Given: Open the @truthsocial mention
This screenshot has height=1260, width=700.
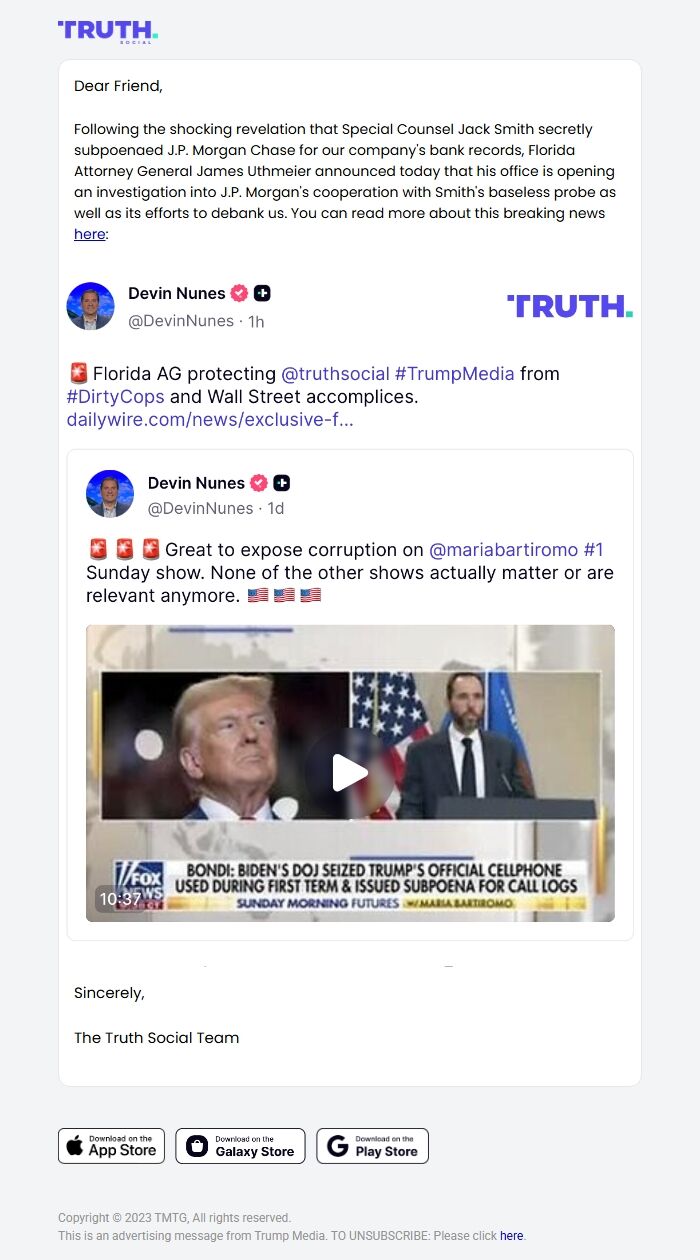Looking at the screenshot, I should (335, 373).
